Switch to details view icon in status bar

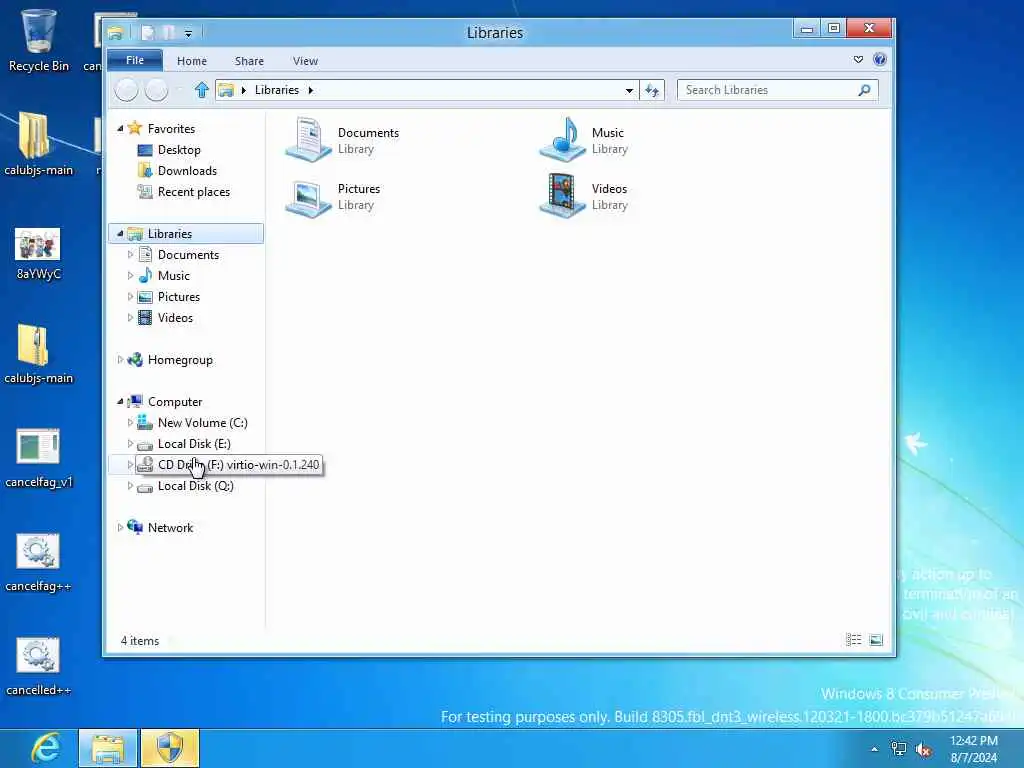tap(854, 640)
